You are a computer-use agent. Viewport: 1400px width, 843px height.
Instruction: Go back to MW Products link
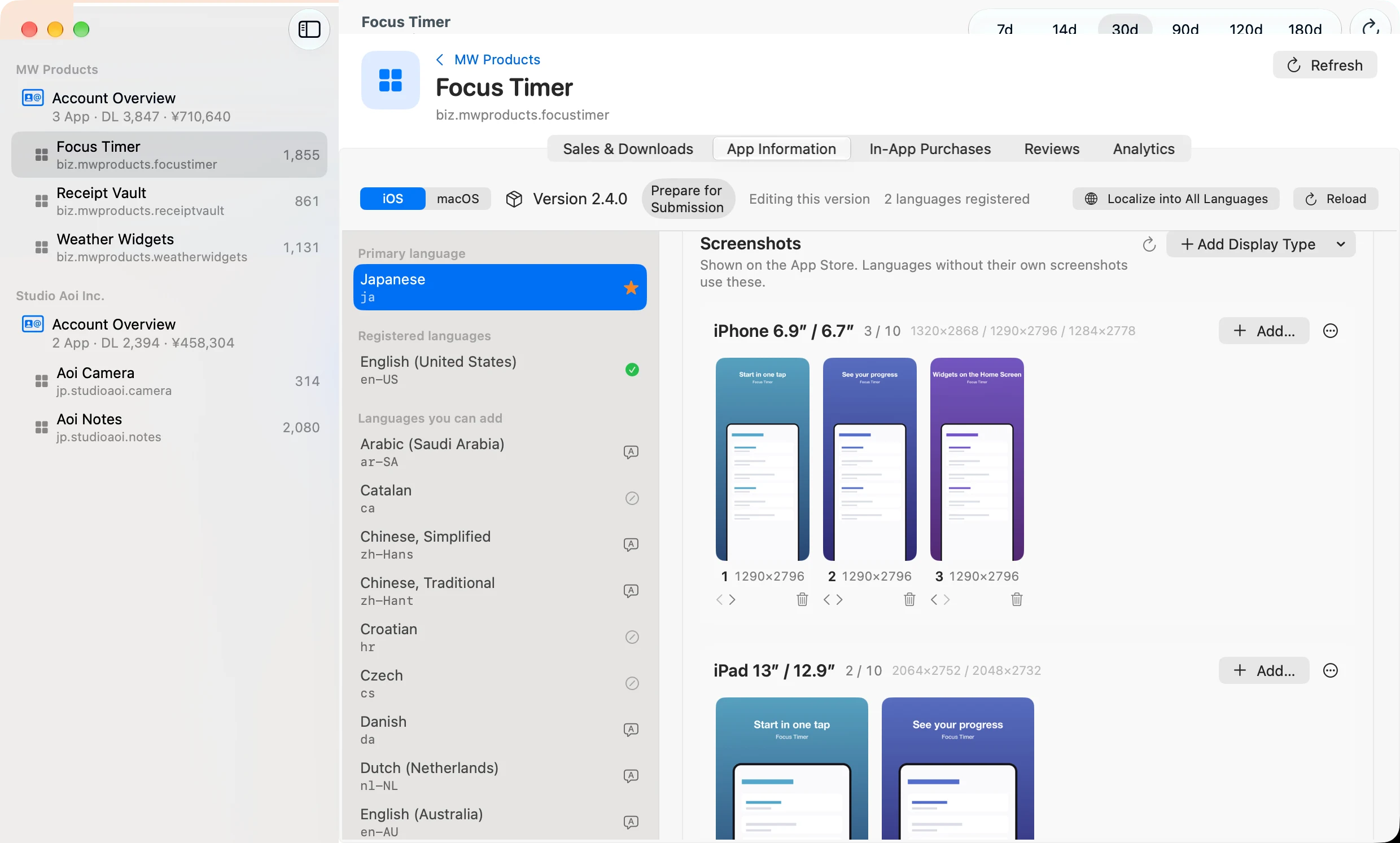click(x=488, y=60)
